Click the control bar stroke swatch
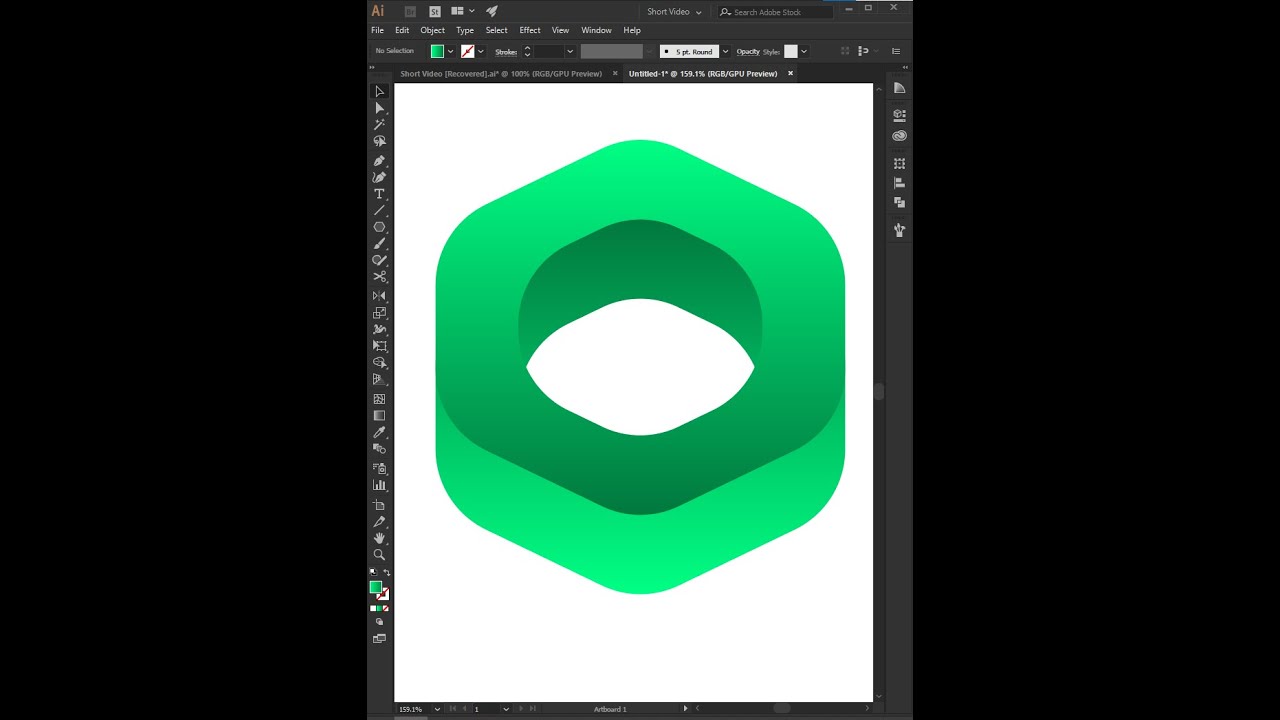This screenshot has height=720, width=1280. (467, 51)
